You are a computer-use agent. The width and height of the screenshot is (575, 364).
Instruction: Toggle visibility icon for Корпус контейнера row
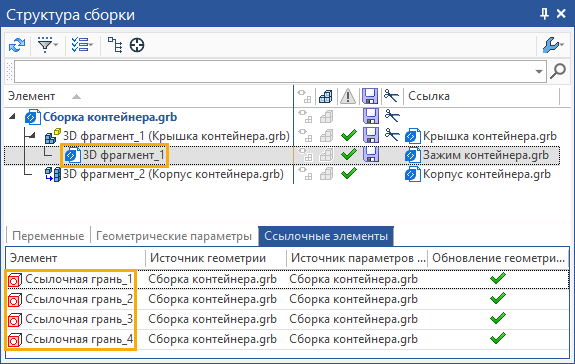pos(304,173)
